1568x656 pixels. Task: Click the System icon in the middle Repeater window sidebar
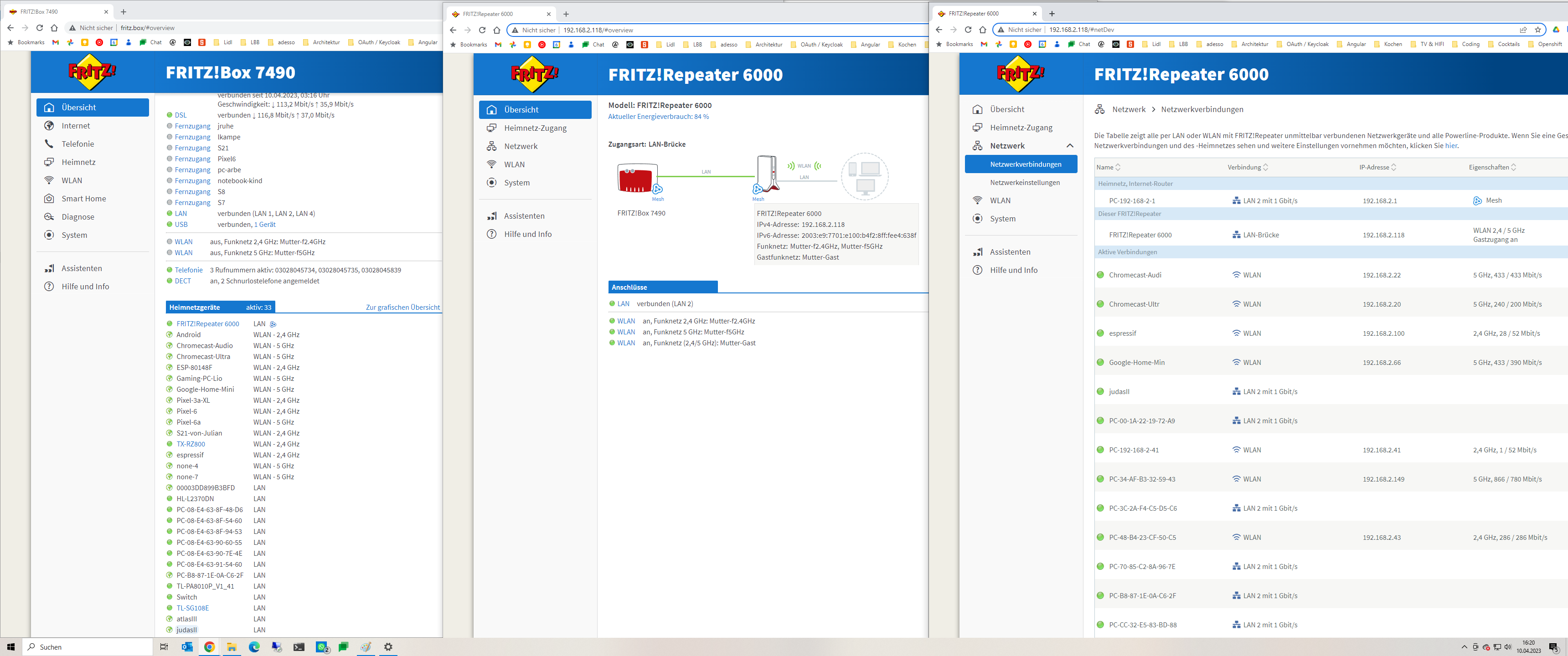[491, 183]
